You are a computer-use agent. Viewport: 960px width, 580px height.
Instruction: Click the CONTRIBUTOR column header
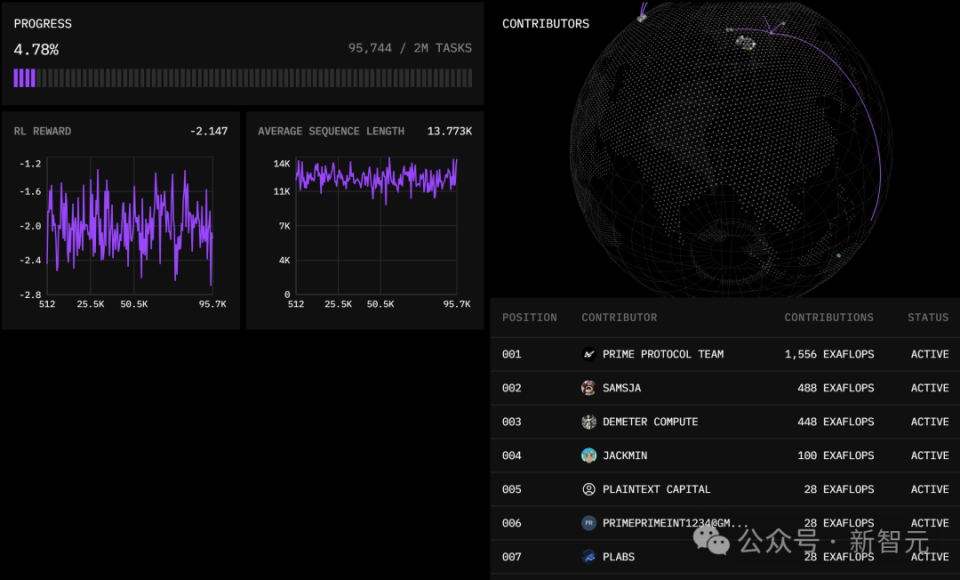coord(619,317)
